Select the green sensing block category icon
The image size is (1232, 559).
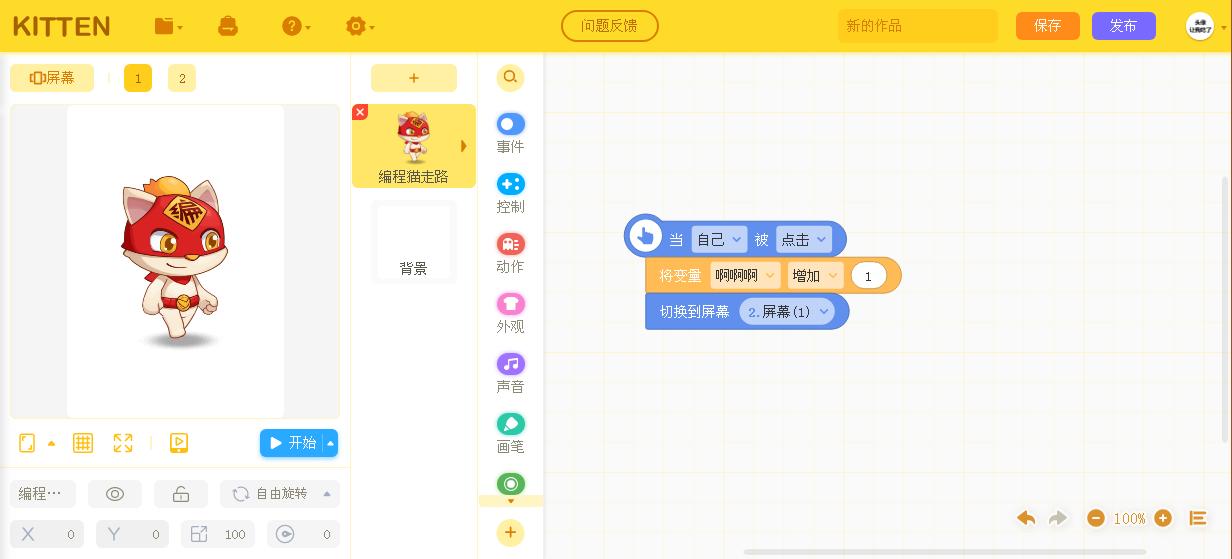(510, 484)
